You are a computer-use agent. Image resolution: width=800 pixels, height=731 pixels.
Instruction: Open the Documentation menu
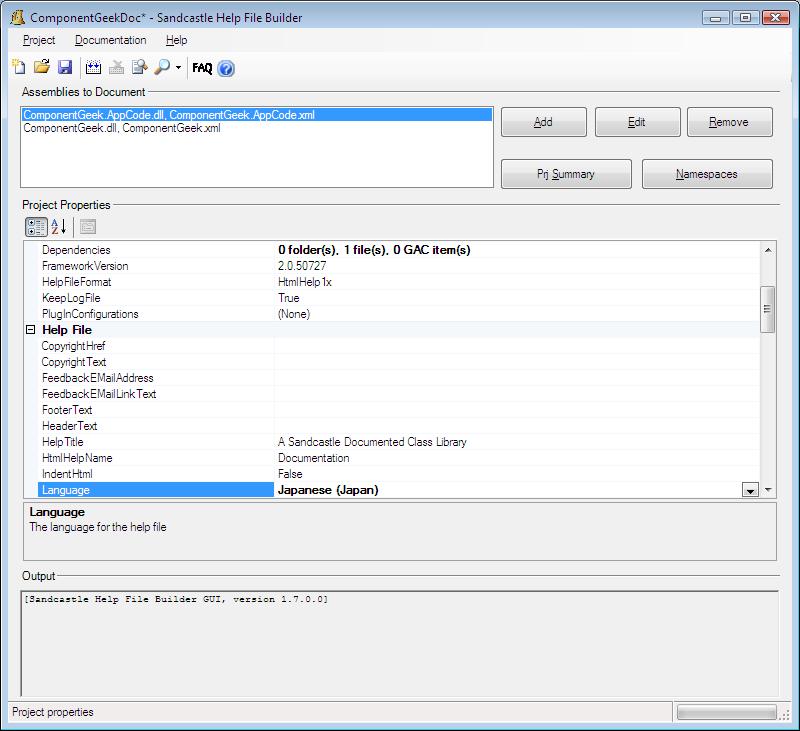point(111,40)
